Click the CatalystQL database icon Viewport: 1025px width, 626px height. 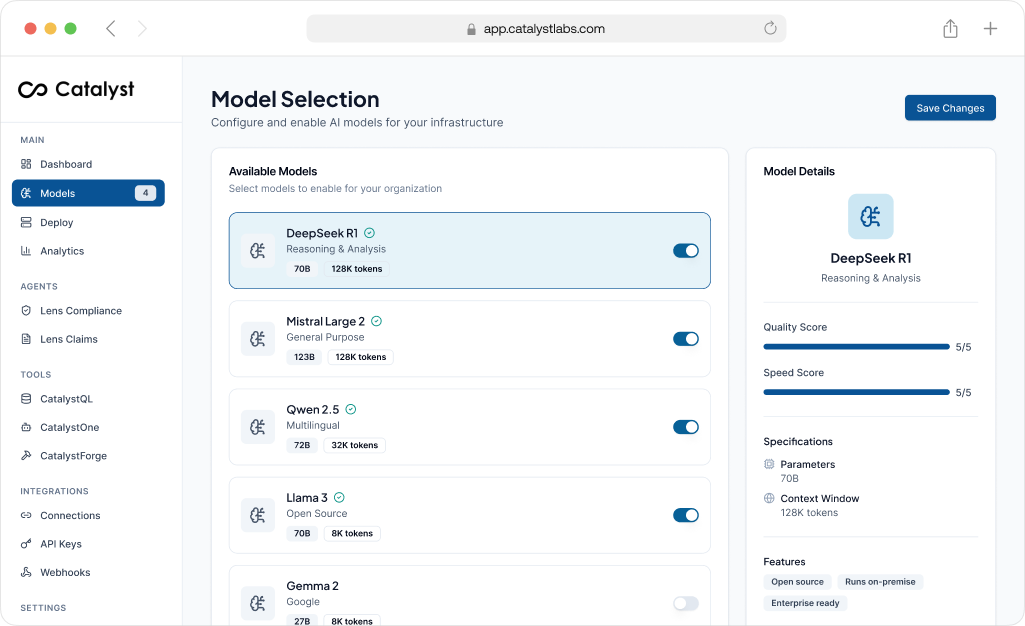[x=26, y=399]
